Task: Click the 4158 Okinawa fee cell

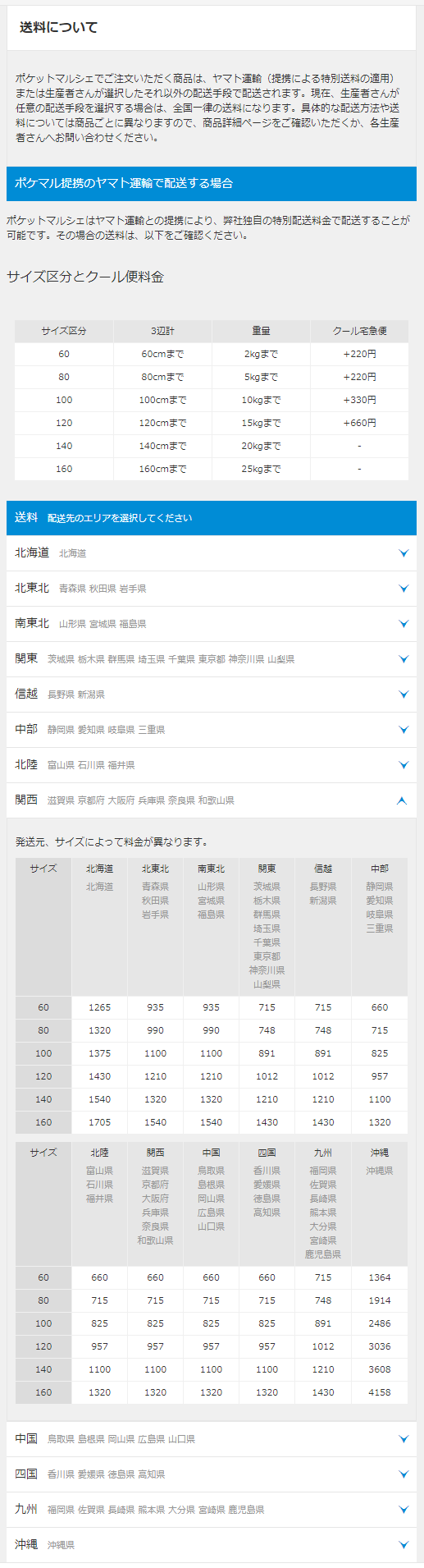Action: (380, 1392)
